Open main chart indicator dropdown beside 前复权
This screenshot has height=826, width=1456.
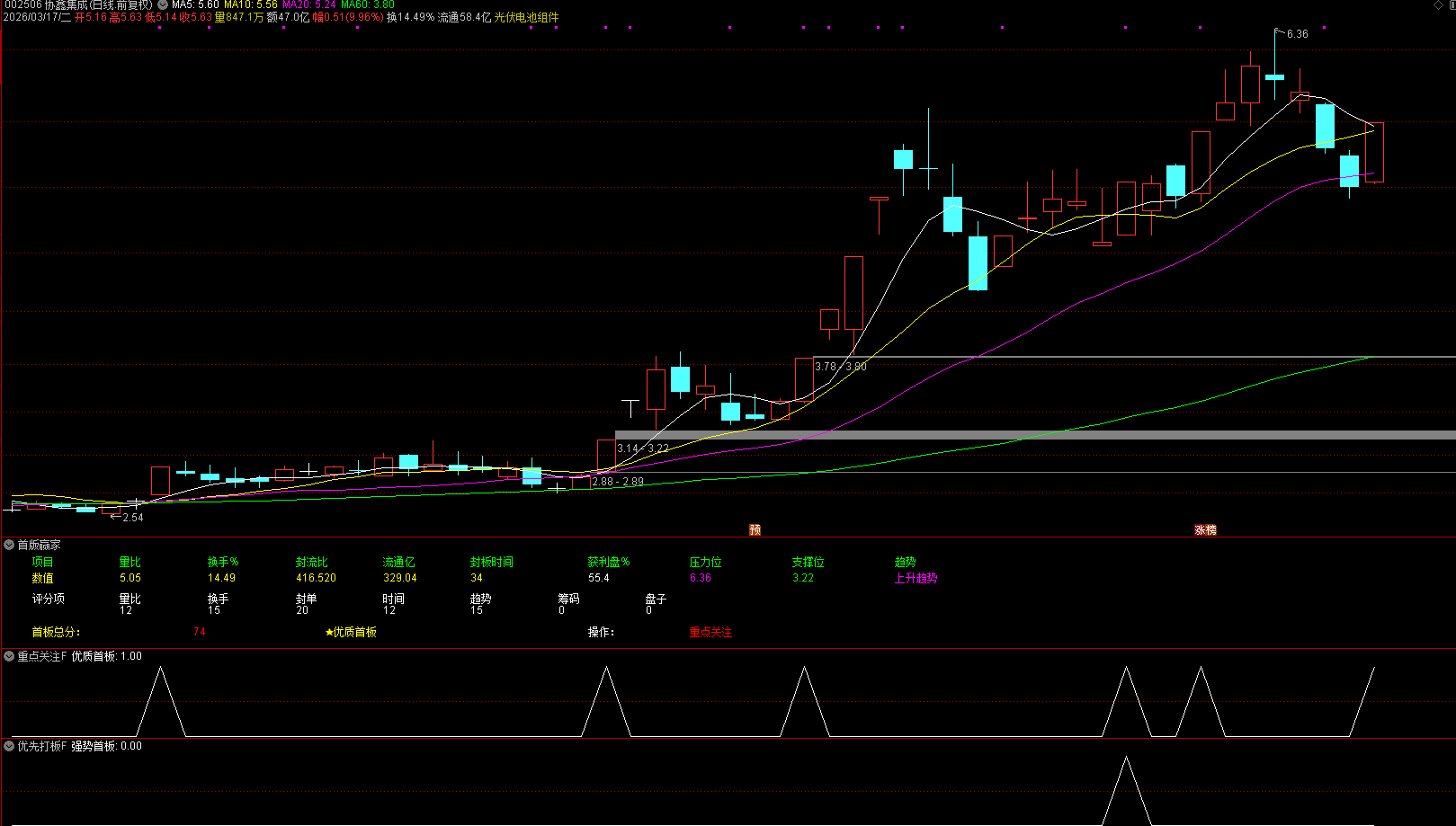click(163, 5)
